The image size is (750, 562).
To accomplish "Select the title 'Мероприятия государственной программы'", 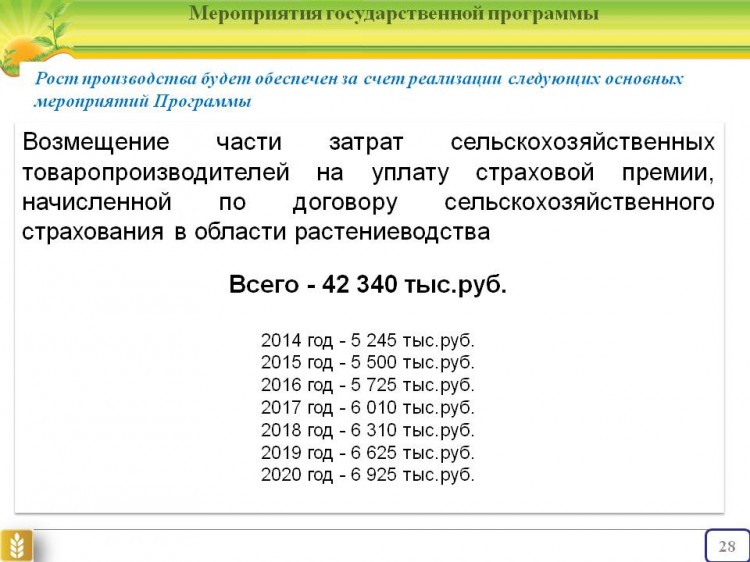I will [394, 14].
